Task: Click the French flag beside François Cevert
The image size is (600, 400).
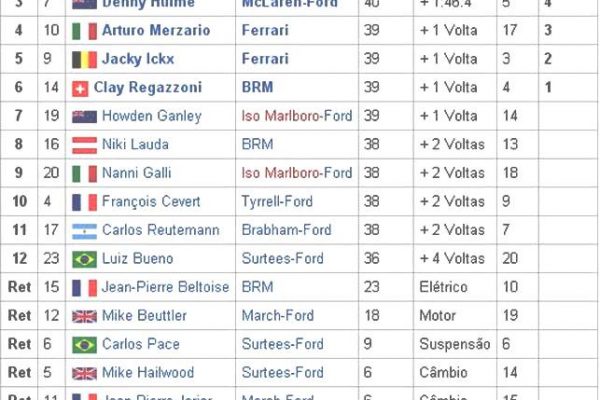Action: 85,202
